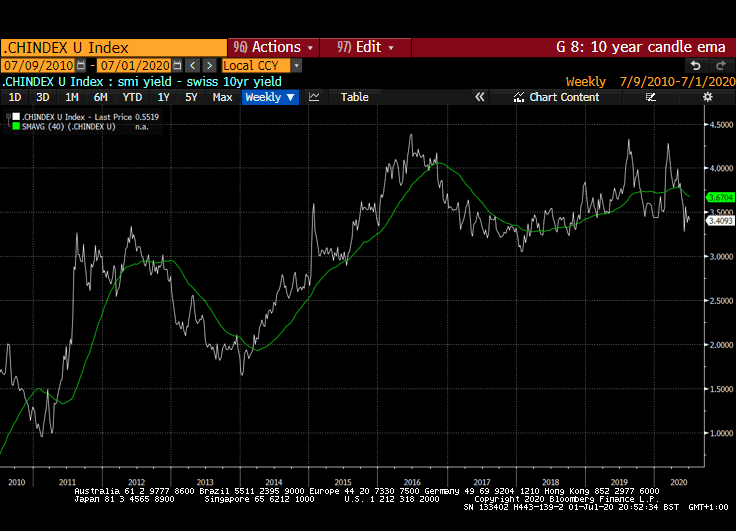Viewport: 736px width, 531px height.
Task: Edit the end date 07/01/2020 field
Action: (135, 65)
